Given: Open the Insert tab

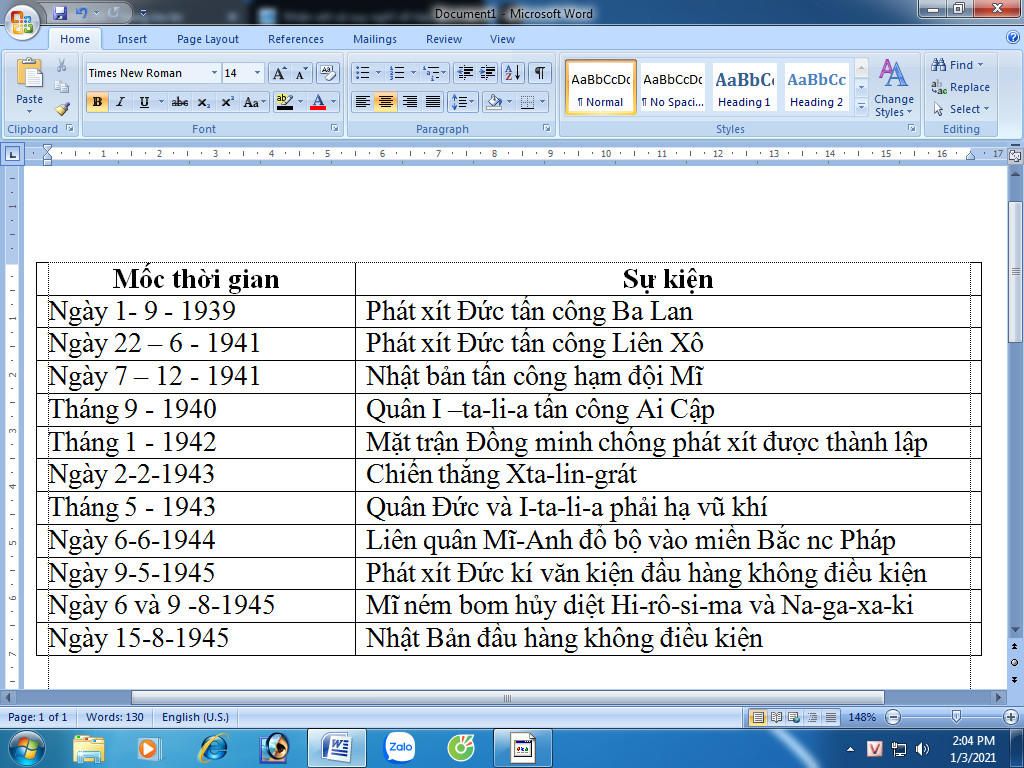Looking at the screenshot, I should click(x=132, y=39).
